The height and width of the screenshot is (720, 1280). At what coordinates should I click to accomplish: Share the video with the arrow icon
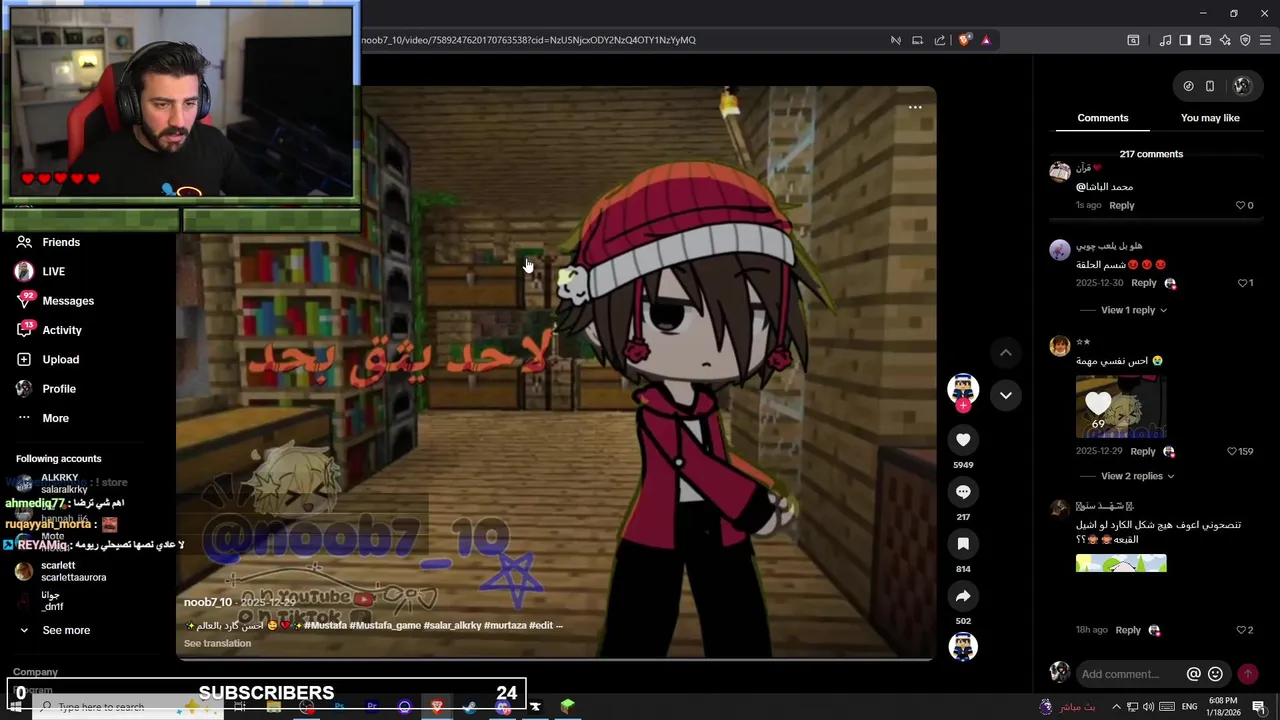tap(963, 596)
